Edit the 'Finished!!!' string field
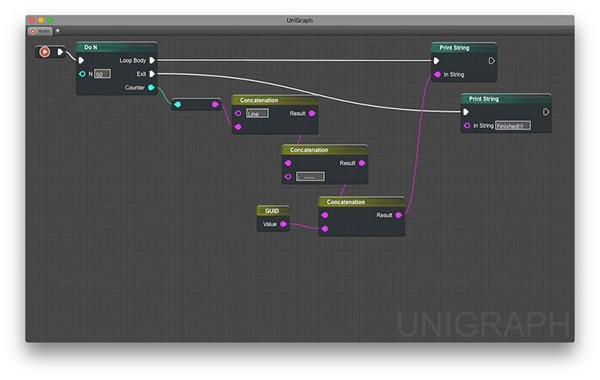Image resolution: width=600 pixels, height=380 pixels. coord(513,126)
